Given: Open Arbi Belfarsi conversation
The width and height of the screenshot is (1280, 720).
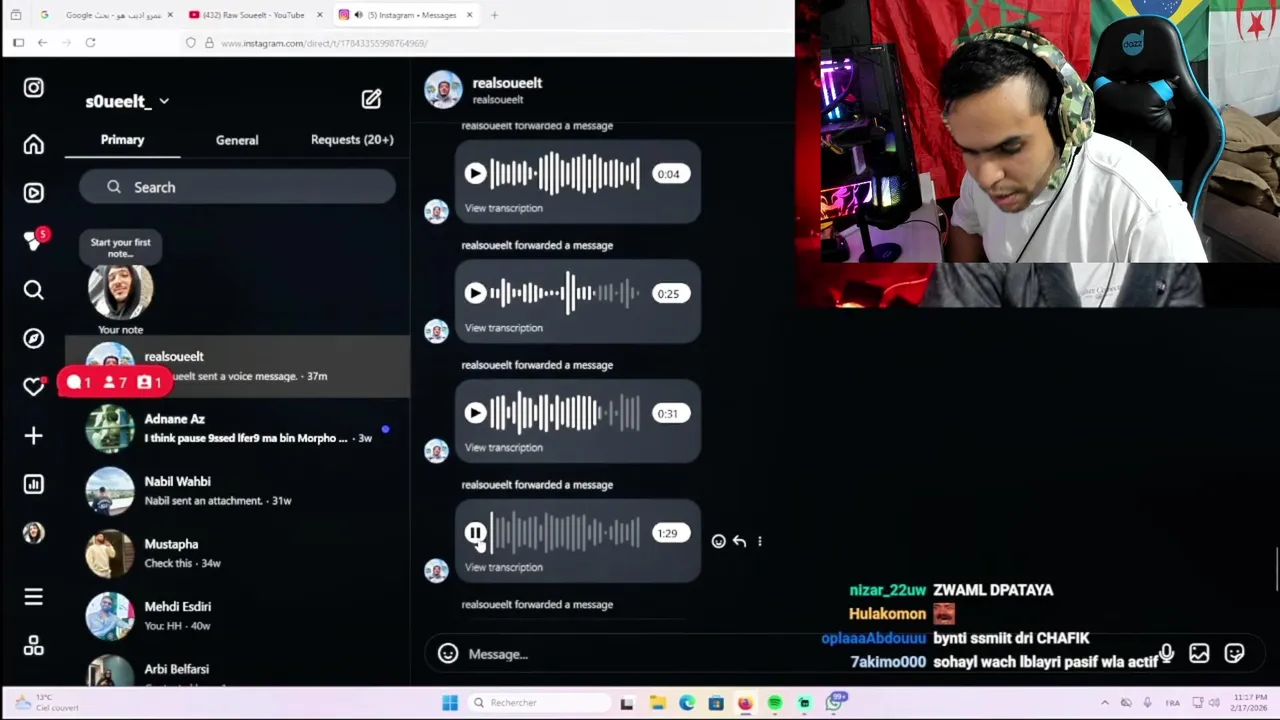Looking at the screenshot, I should (238, 668).
